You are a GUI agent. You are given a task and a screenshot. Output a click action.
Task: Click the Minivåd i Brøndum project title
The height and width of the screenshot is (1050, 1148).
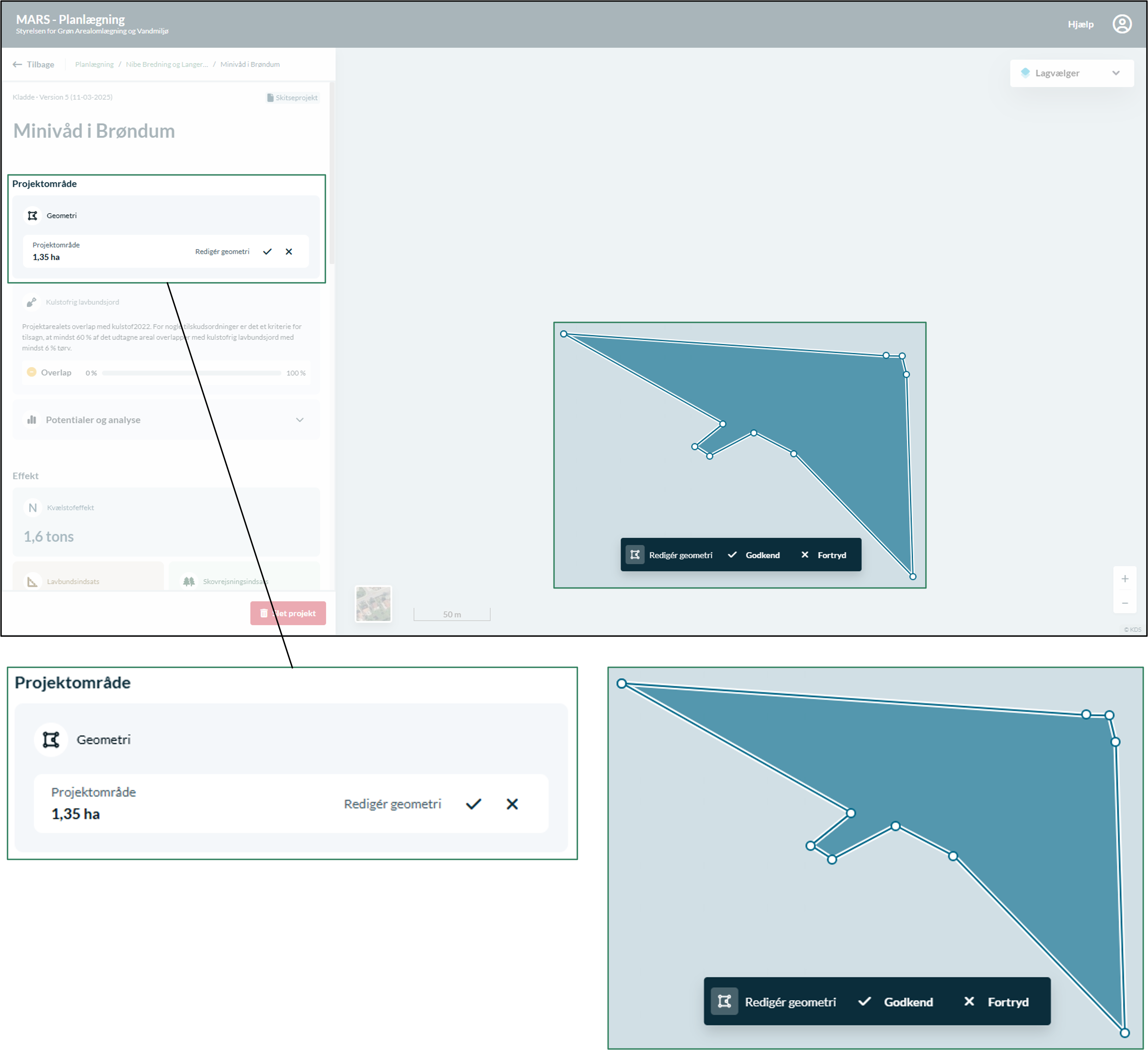(x=94, y=131)
